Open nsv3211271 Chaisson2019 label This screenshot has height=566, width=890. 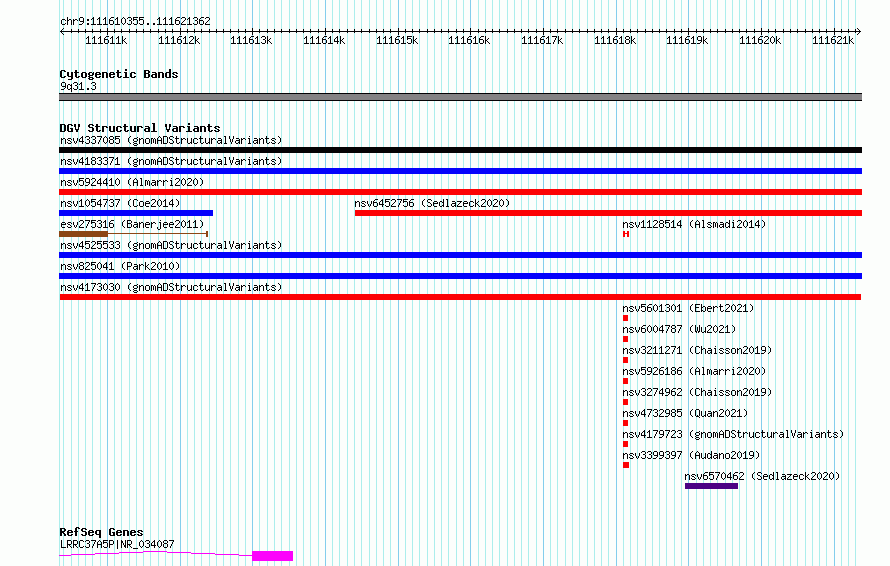point(697,350)
